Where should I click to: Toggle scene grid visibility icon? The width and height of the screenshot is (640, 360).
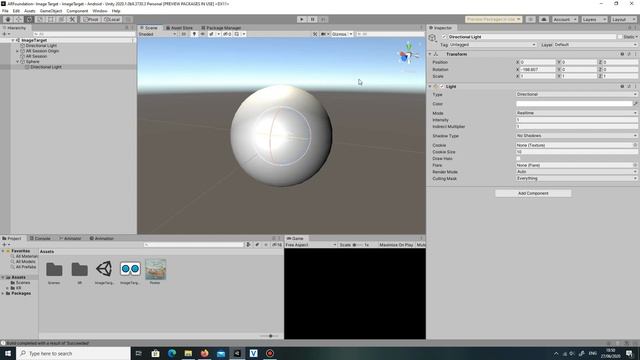pyautogui.click(x=237, y=34)
